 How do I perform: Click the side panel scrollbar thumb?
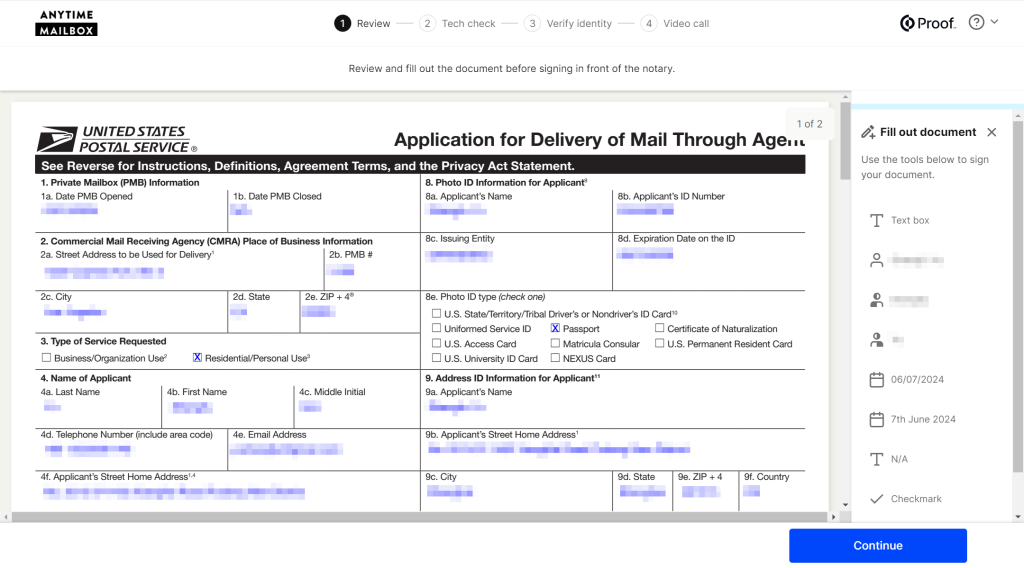tap(1017, 295)
